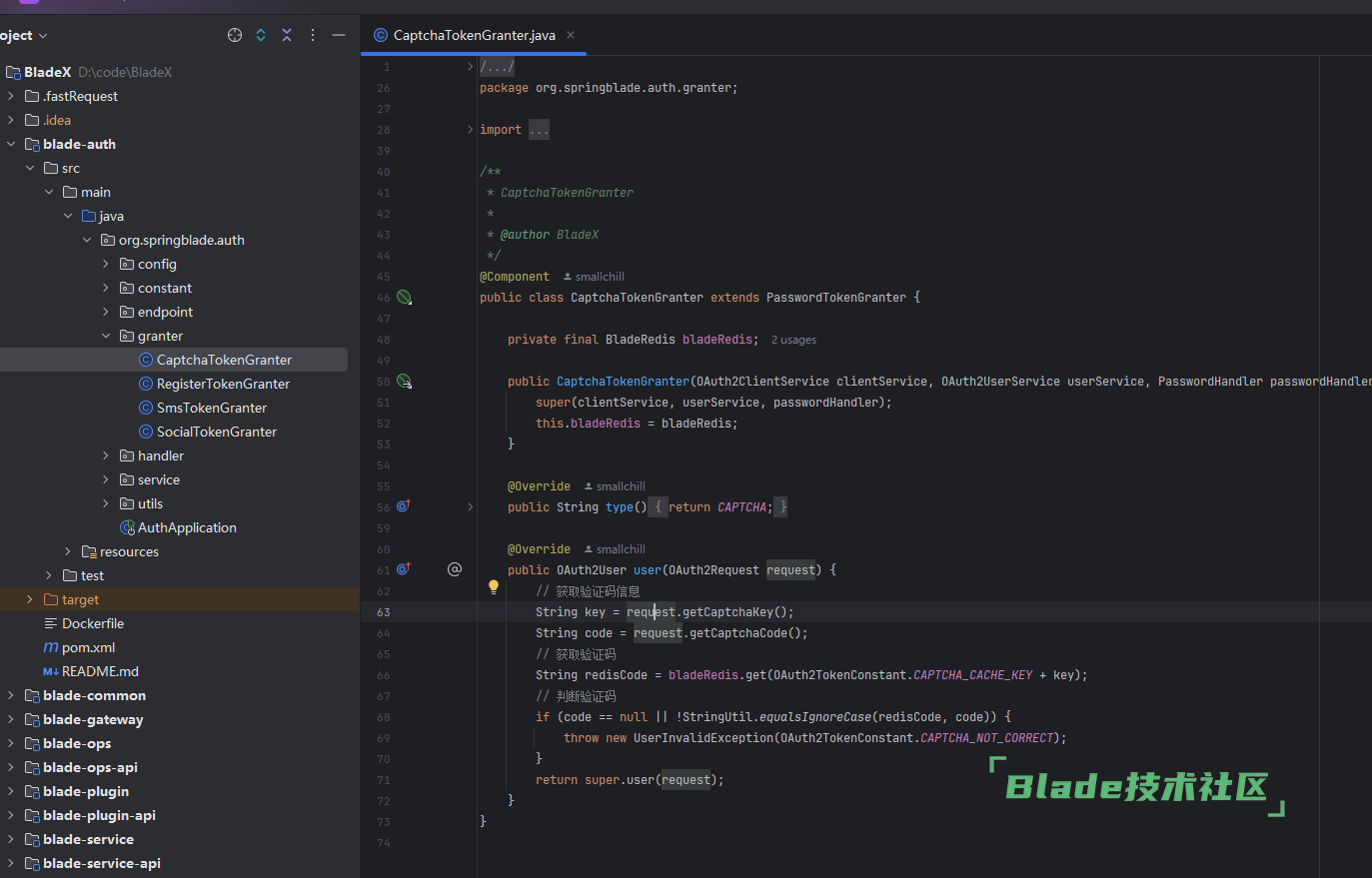Click CAPTCHA_NOT_CORRECT constant in line 69
Viewport: 1372px width, 878px height.
click(x=987, y=738)
